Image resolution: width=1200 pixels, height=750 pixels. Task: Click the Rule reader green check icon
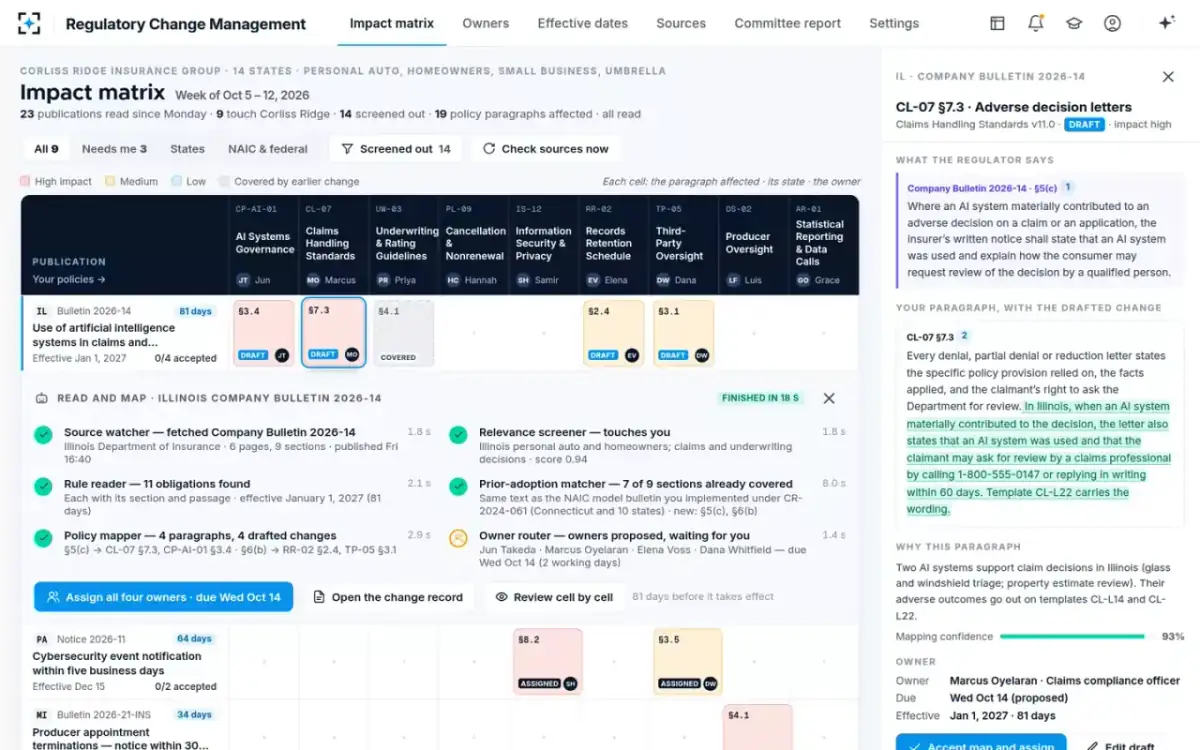click(43, 486)
